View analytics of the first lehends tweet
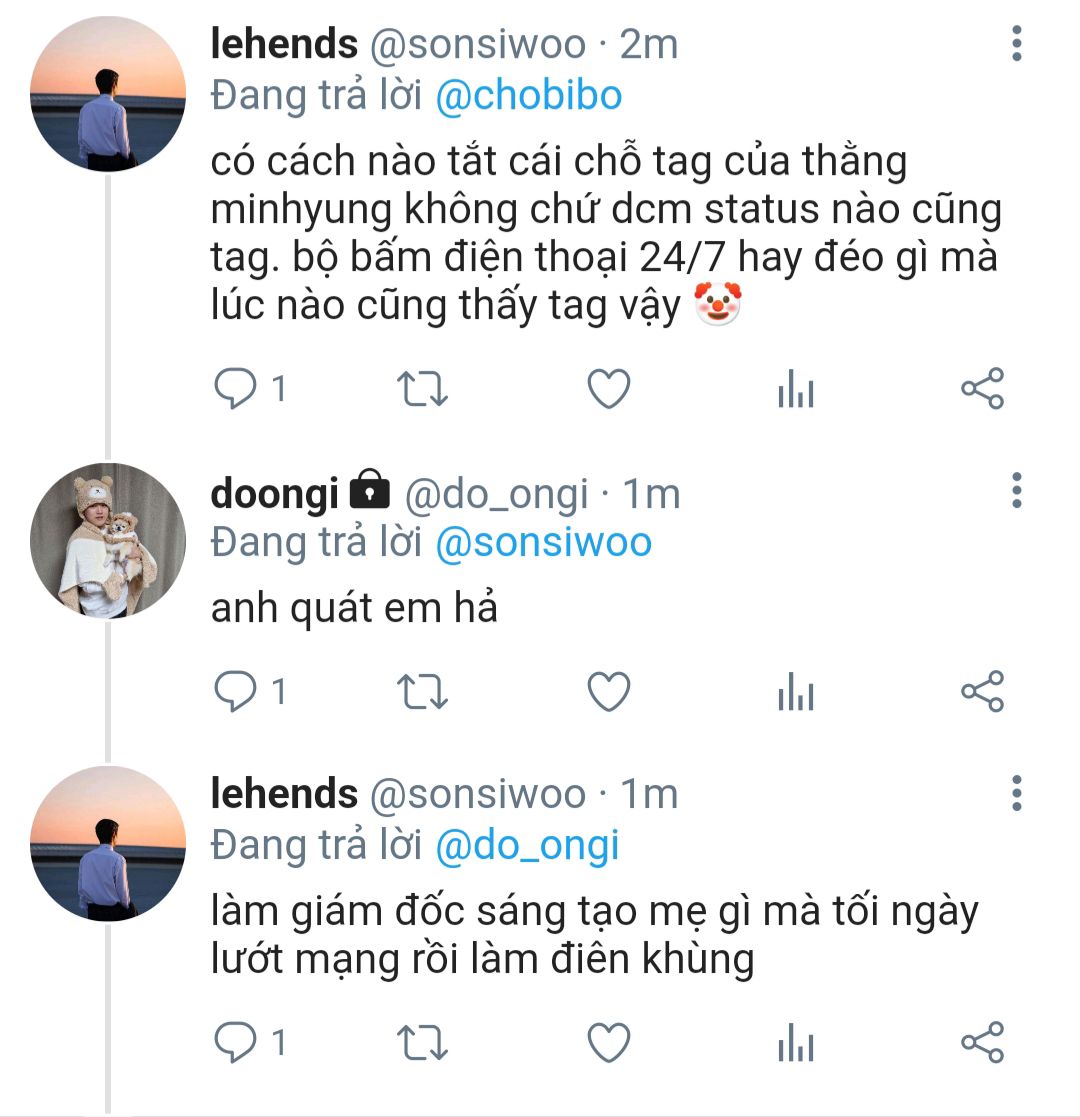 tap(795, 391)
